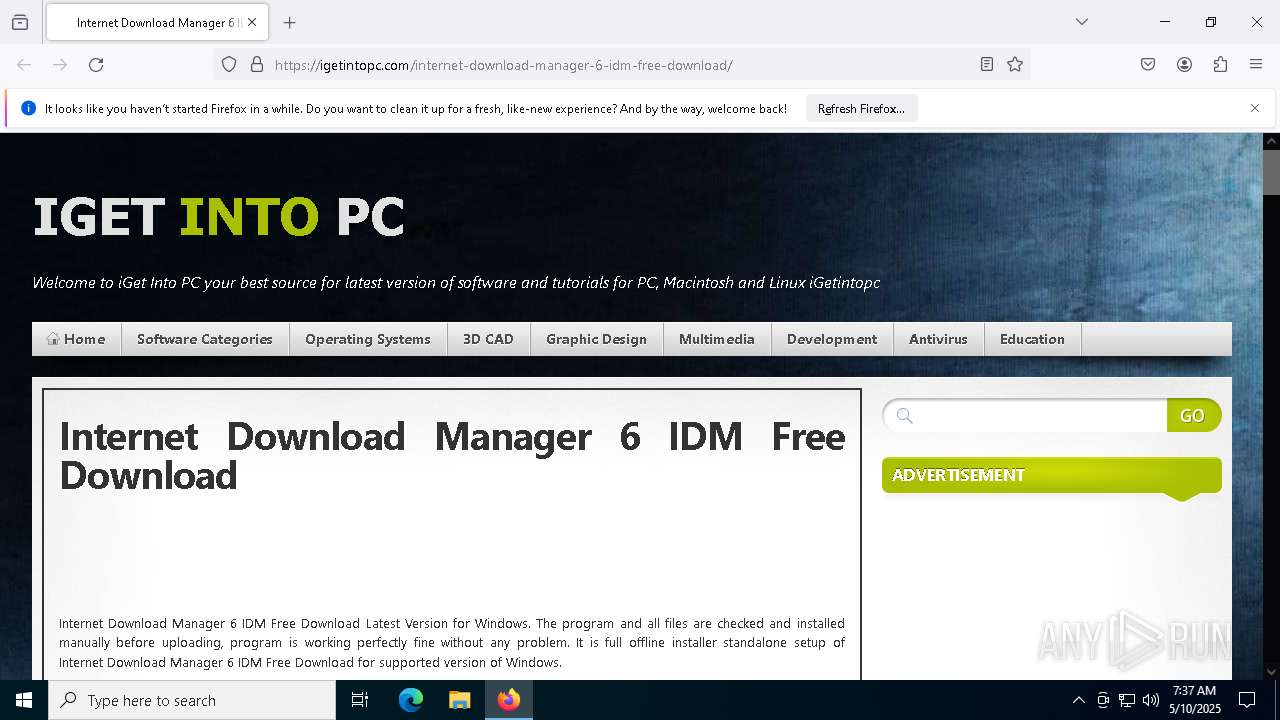This screenshot has height=720, width=1280.
Task: Launch Microsoft Edge from taskbar
Action: coord(411,700)
